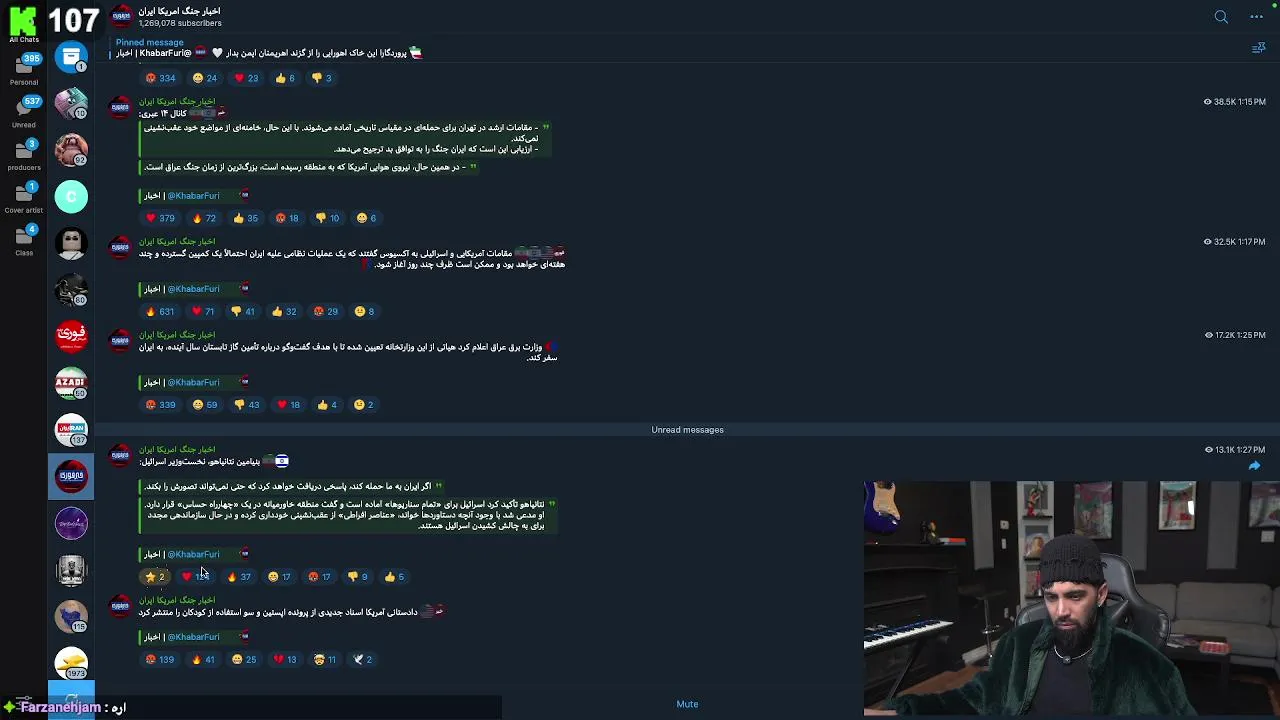The image size is (1280, 720).
Task: Open the Personal chat folder
Action: [x=24, y=68]
